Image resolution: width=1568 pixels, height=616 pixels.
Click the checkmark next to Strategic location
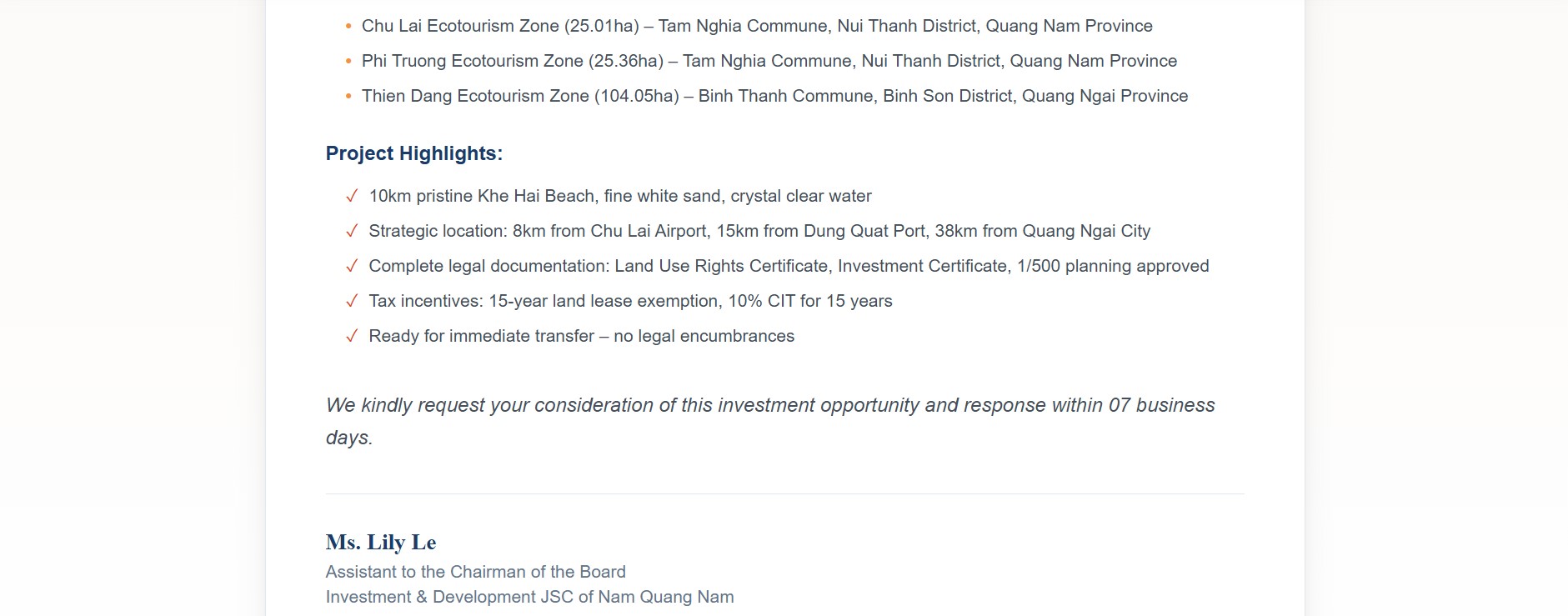tap(352, 231)
